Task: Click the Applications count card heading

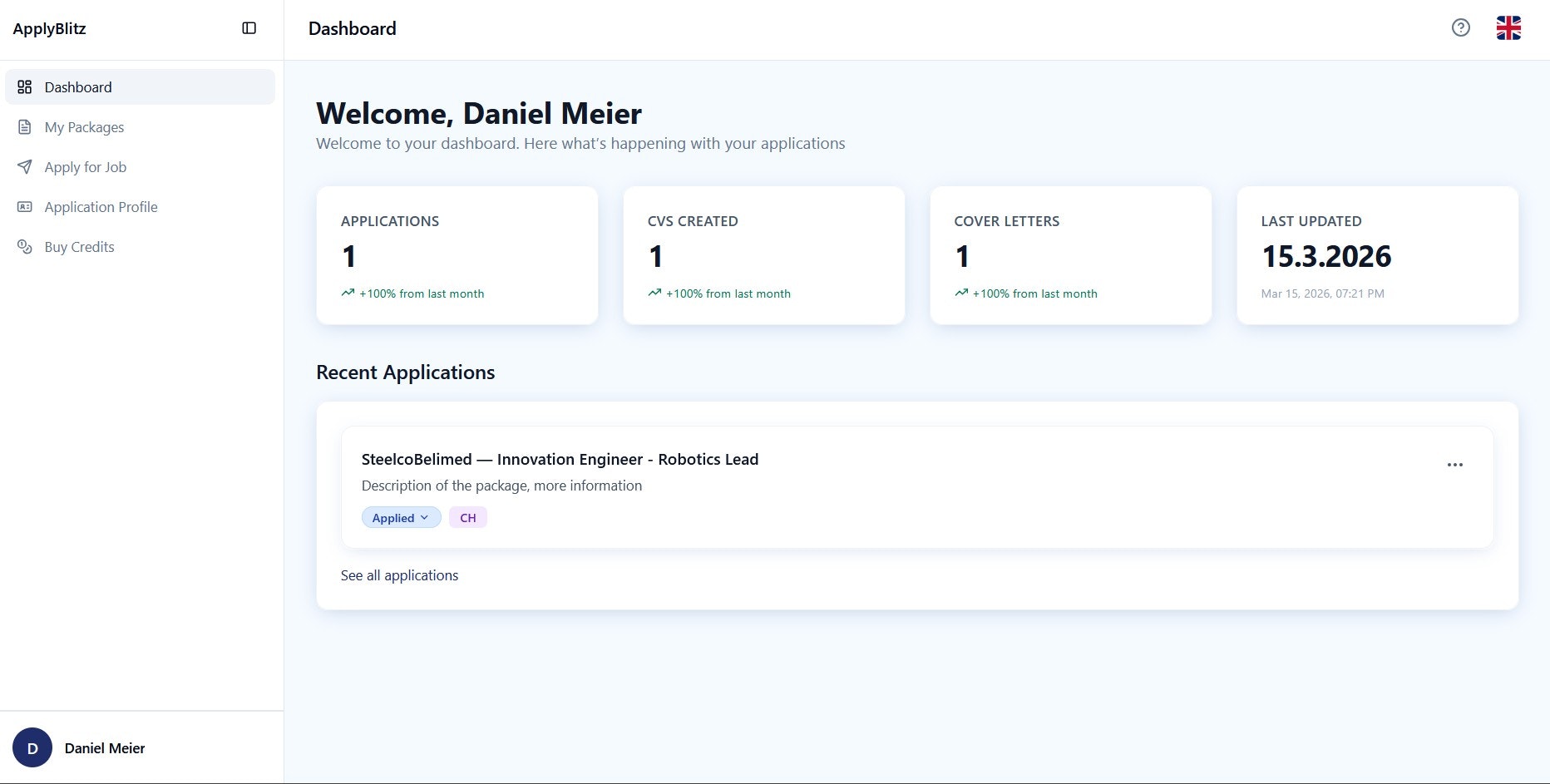Action: (390, 221)
